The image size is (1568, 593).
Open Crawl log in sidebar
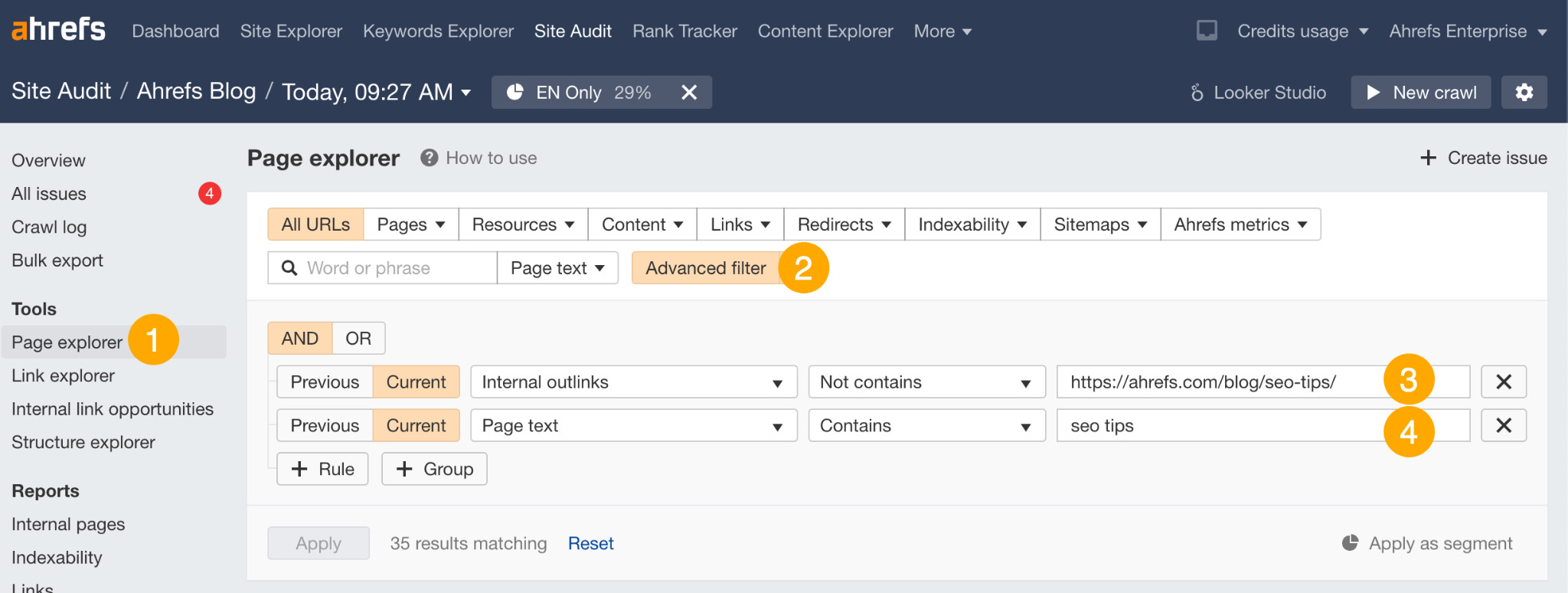tap(49, 227)
